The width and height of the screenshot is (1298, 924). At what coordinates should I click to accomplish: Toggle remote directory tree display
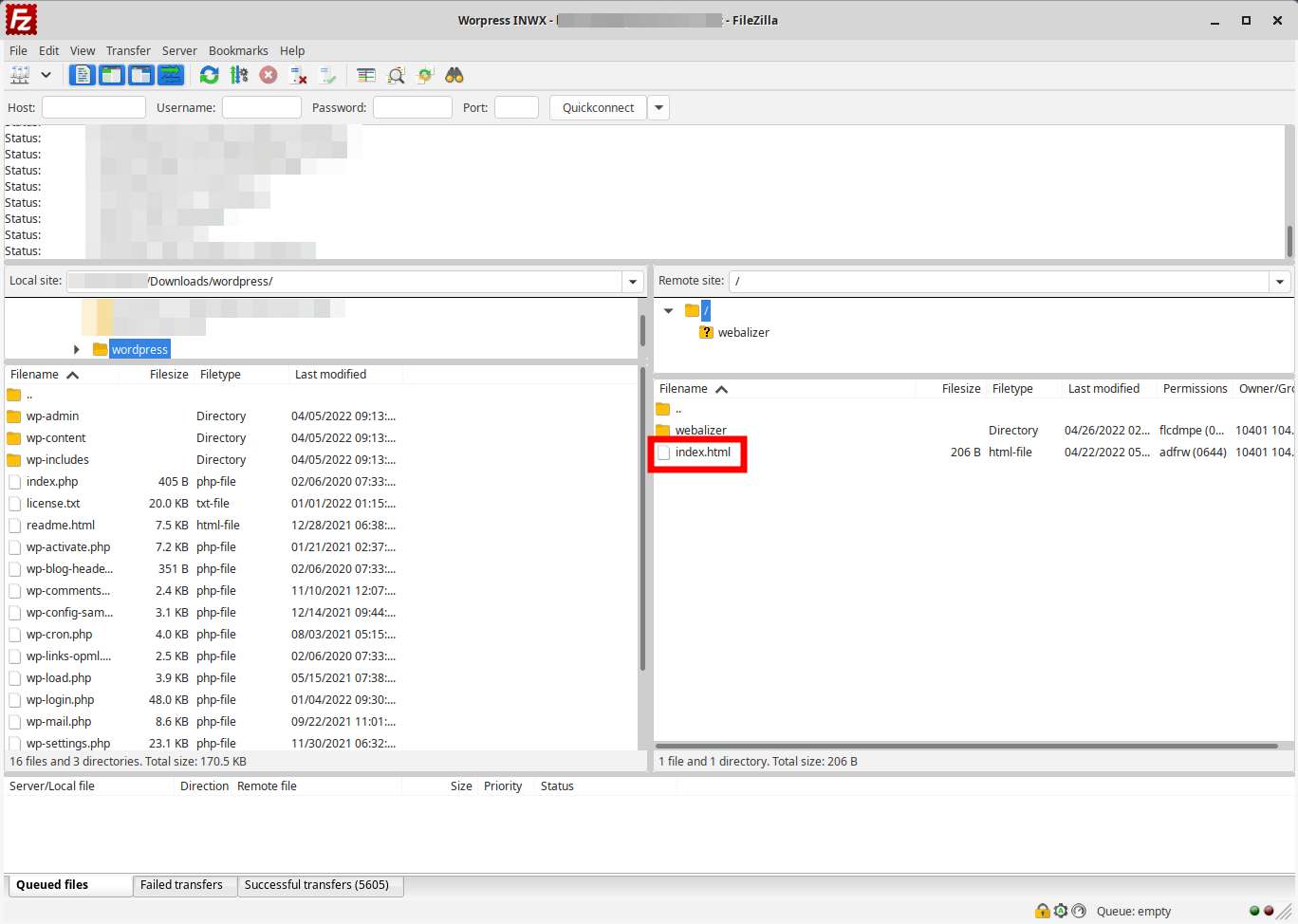coord(141,75)
